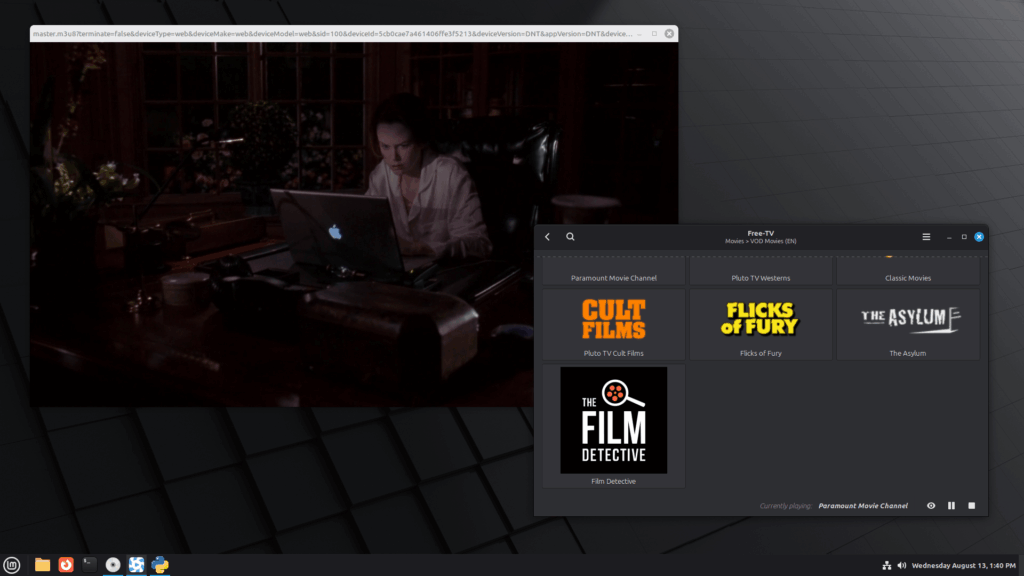Click the 'Paramount Movie Channel' currently playing label
Viewport: 1024px width, 576px height.
[x=863, y=505]
